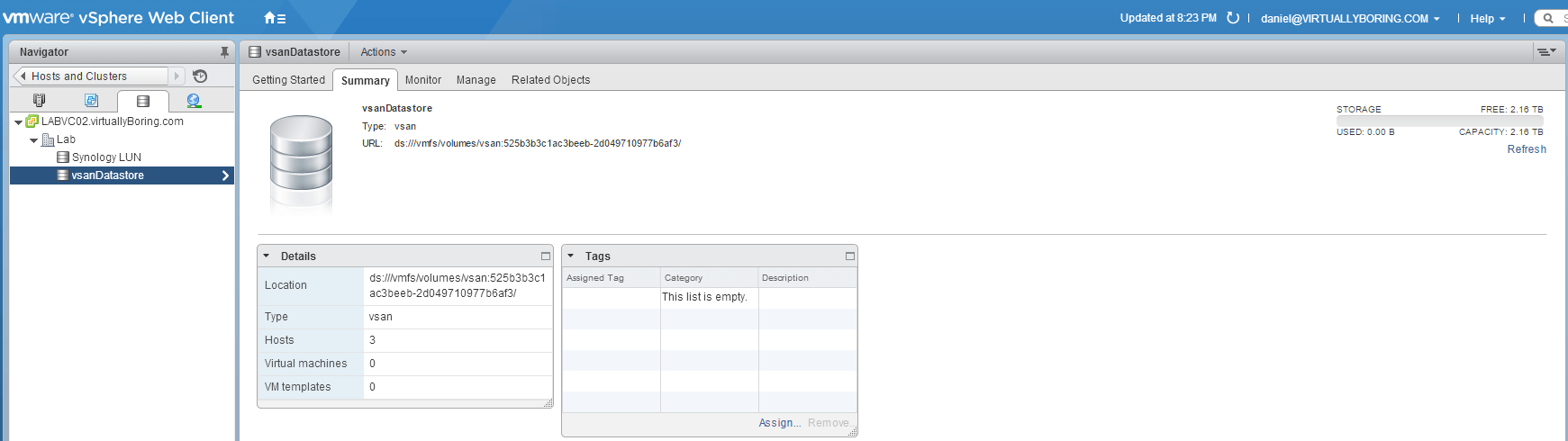Open the user account dropdown
This screenshot has height=441, width=1568.
pos(1350,19)
